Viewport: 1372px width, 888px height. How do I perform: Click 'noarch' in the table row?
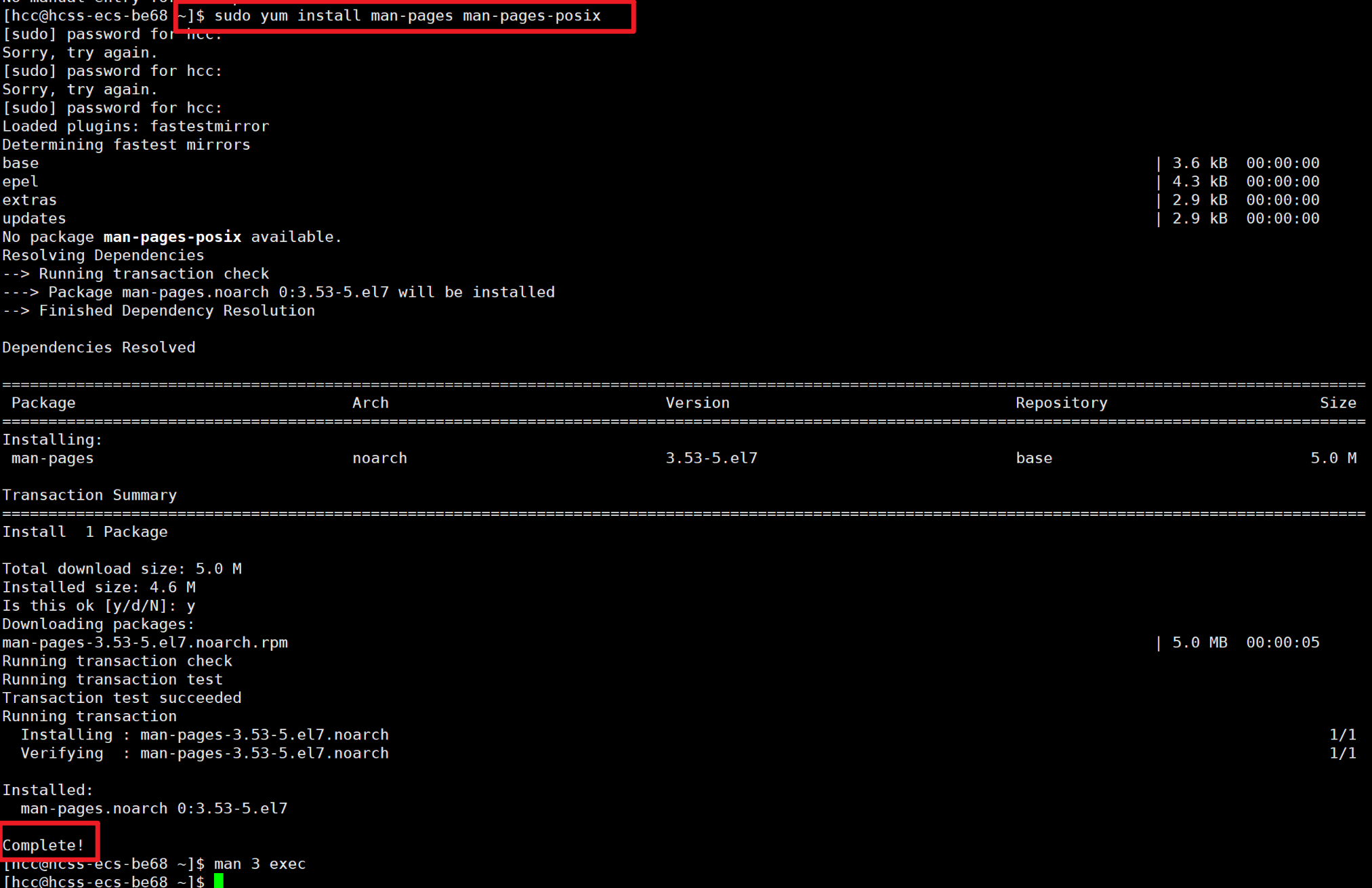click(x=379, y=458)
